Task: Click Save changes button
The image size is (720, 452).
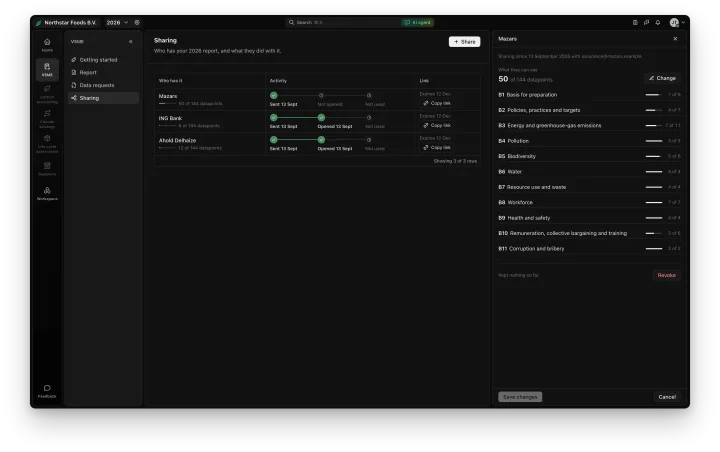Action: coord(520,397)
